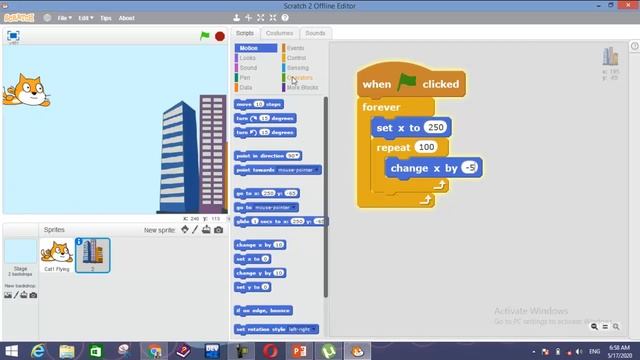Switch to the Costumes tab
The image size is (640, 360).
tap(279, 33)
